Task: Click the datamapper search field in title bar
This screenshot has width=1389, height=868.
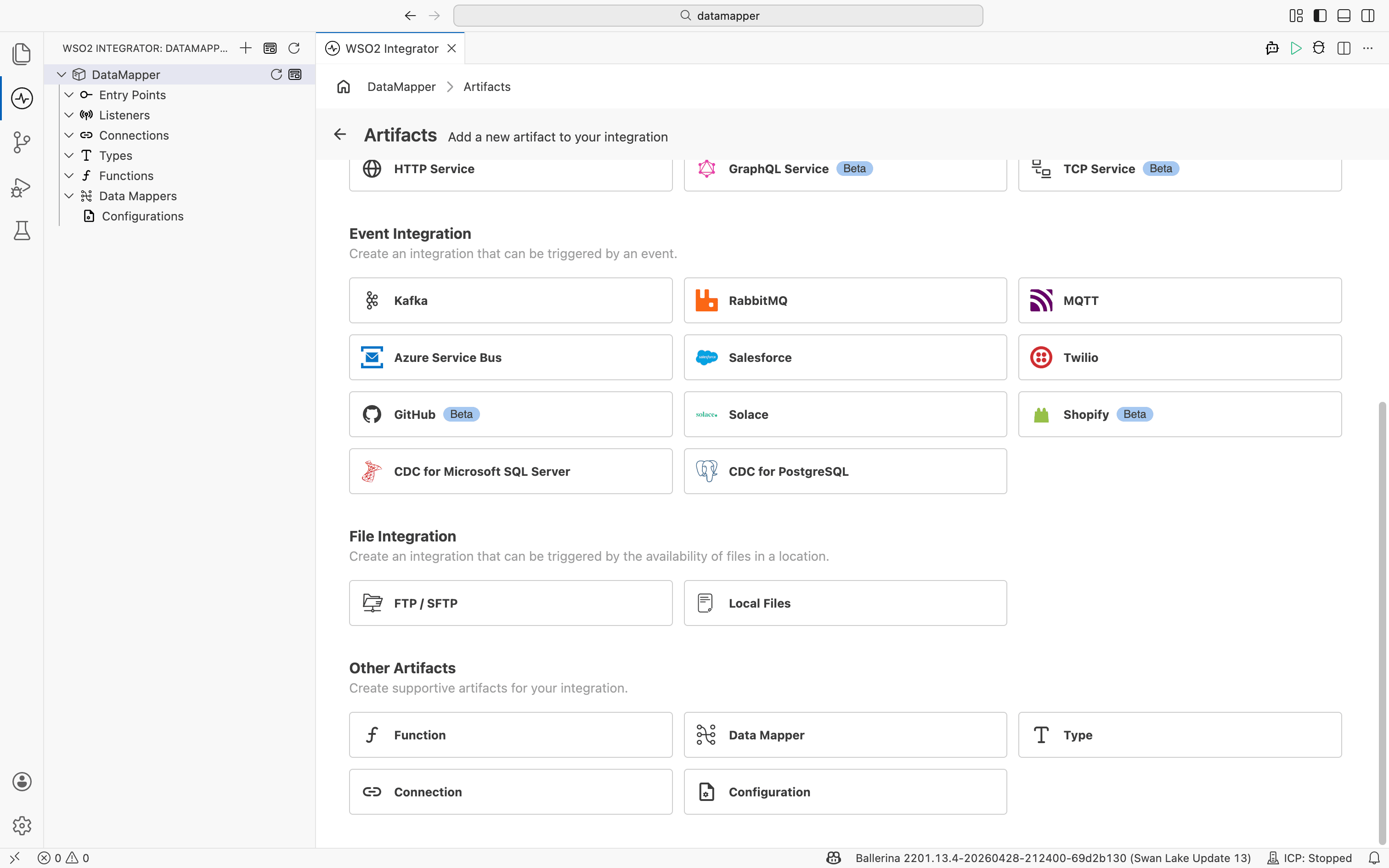Action: pos(718,16)
